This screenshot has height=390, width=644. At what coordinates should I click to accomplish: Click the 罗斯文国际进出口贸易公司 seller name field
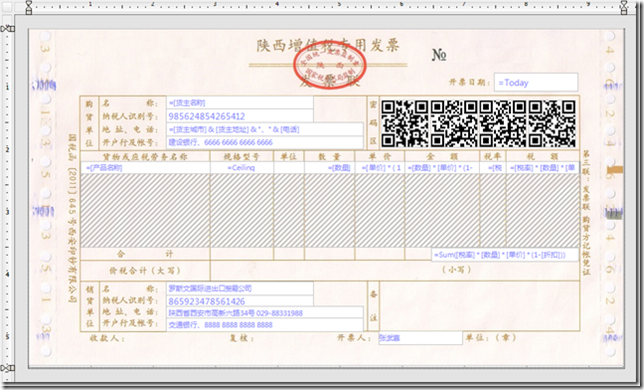coord(240,288)
